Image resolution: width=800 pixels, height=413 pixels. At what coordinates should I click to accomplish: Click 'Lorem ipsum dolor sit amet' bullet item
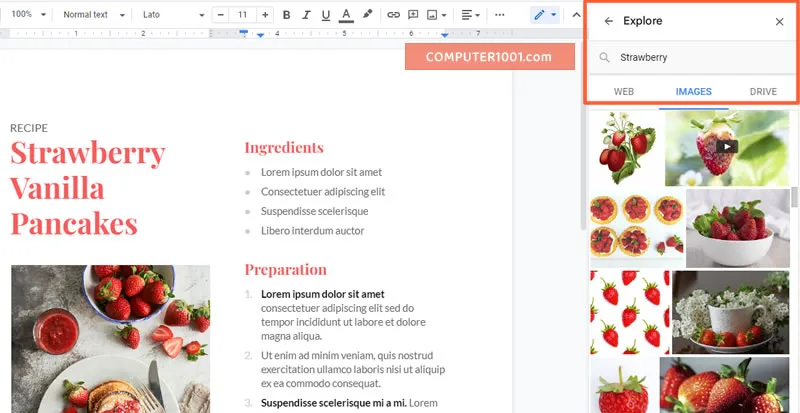321,173
